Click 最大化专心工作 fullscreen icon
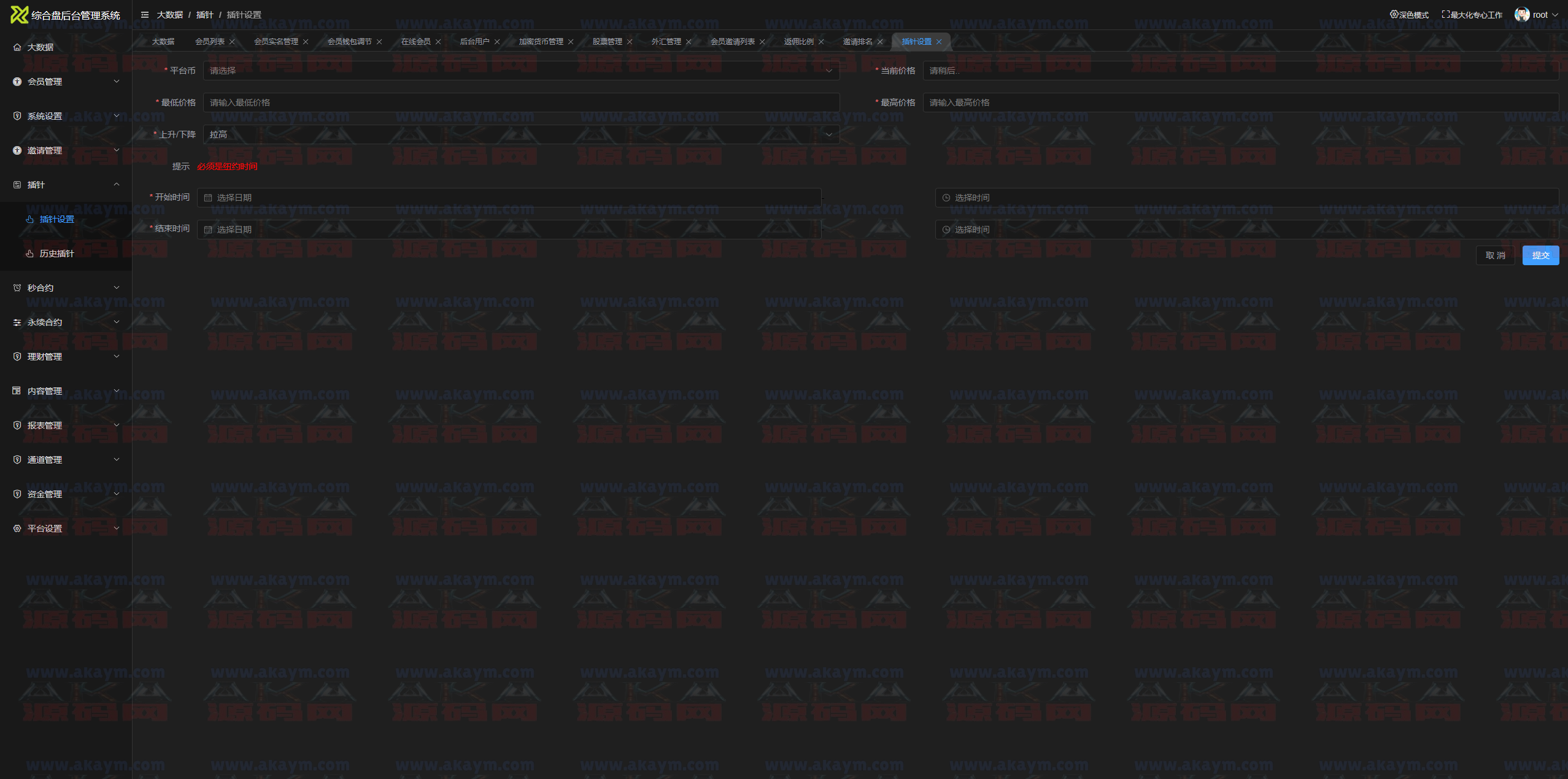 coord(1445,15)
